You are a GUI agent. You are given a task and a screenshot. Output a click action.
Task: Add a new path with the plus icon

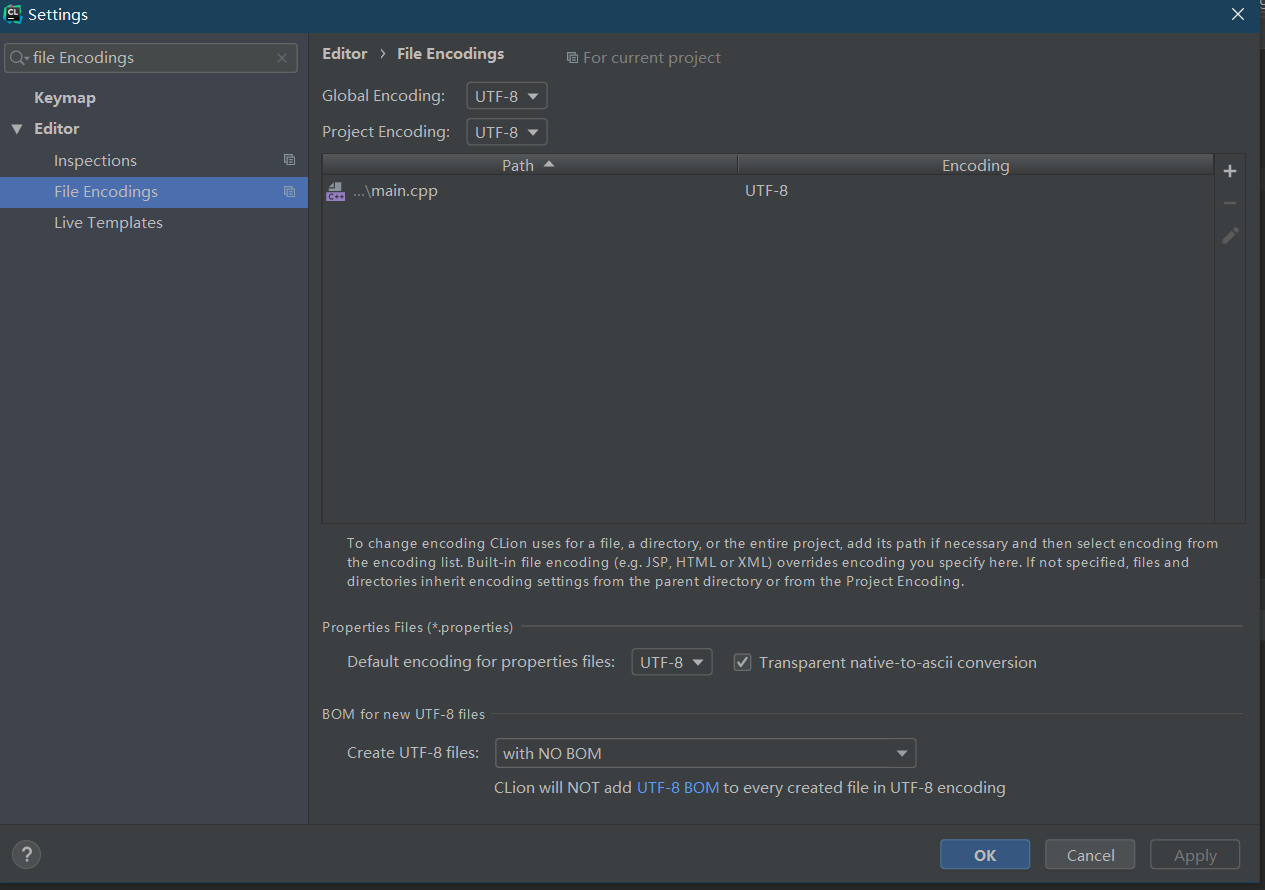click(1230, 171)
